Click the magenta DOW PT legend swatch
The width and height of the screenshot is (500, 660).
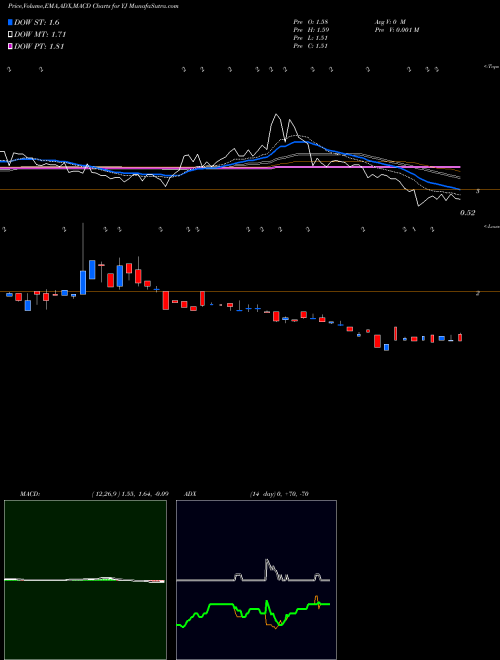click(x=10, y=46)
